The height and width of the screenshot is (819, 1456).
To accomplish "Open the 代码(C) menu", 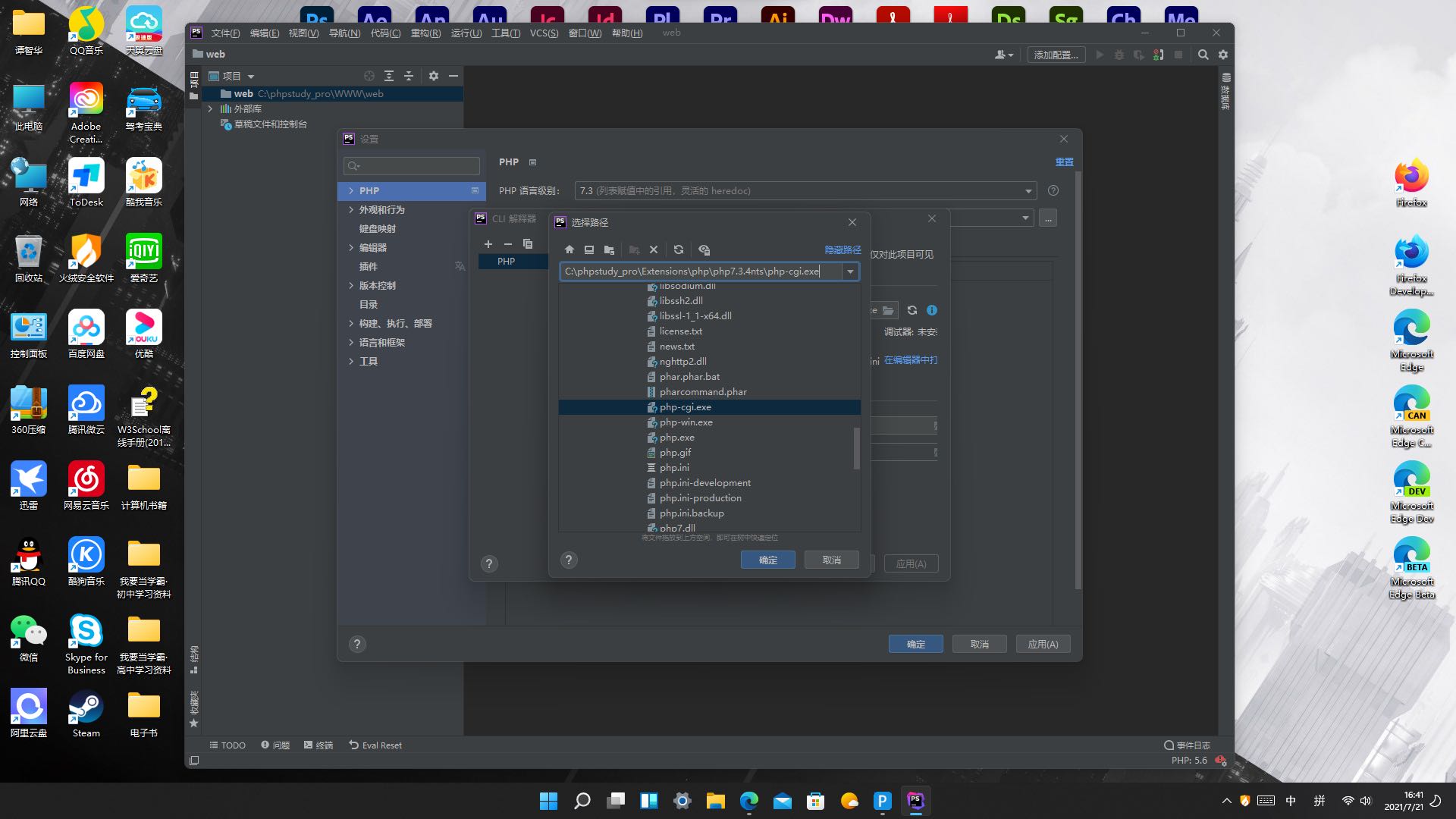I will pos(385,33).
